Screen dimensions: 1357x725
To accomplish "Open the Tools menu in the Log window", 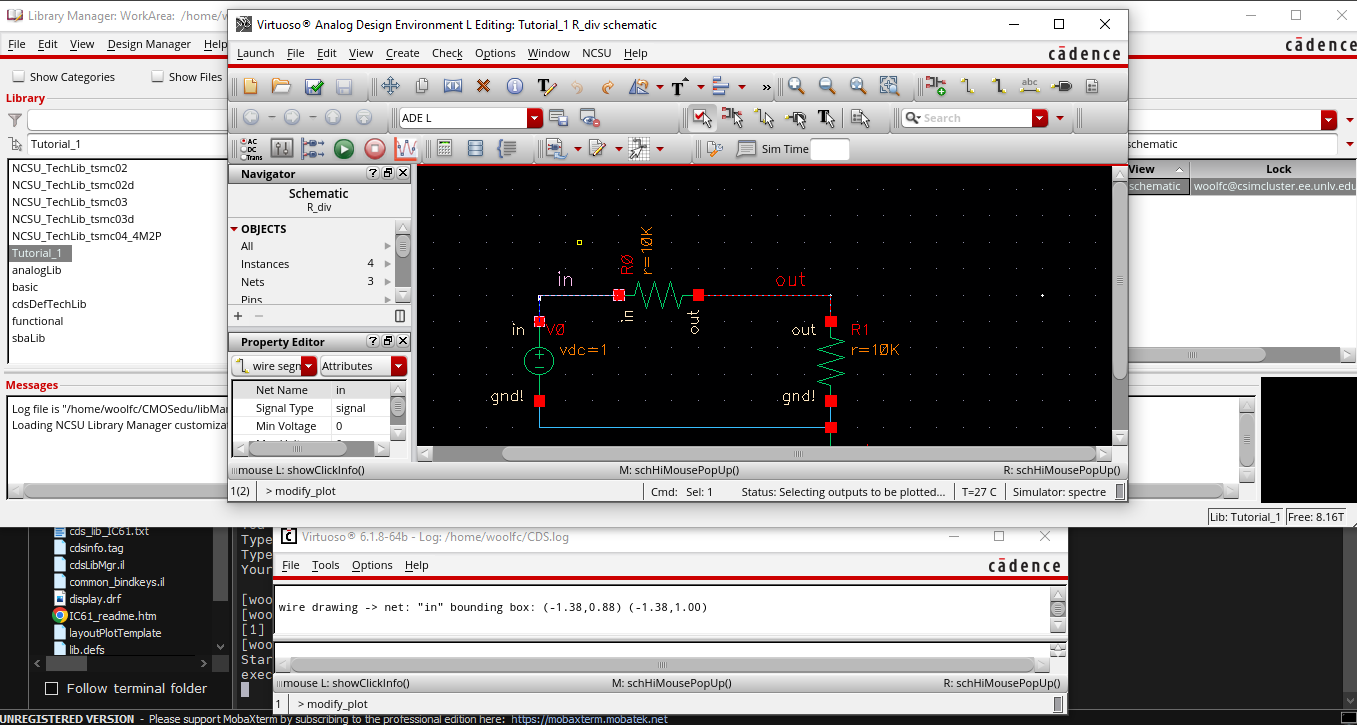I will (x=326, y=565).
